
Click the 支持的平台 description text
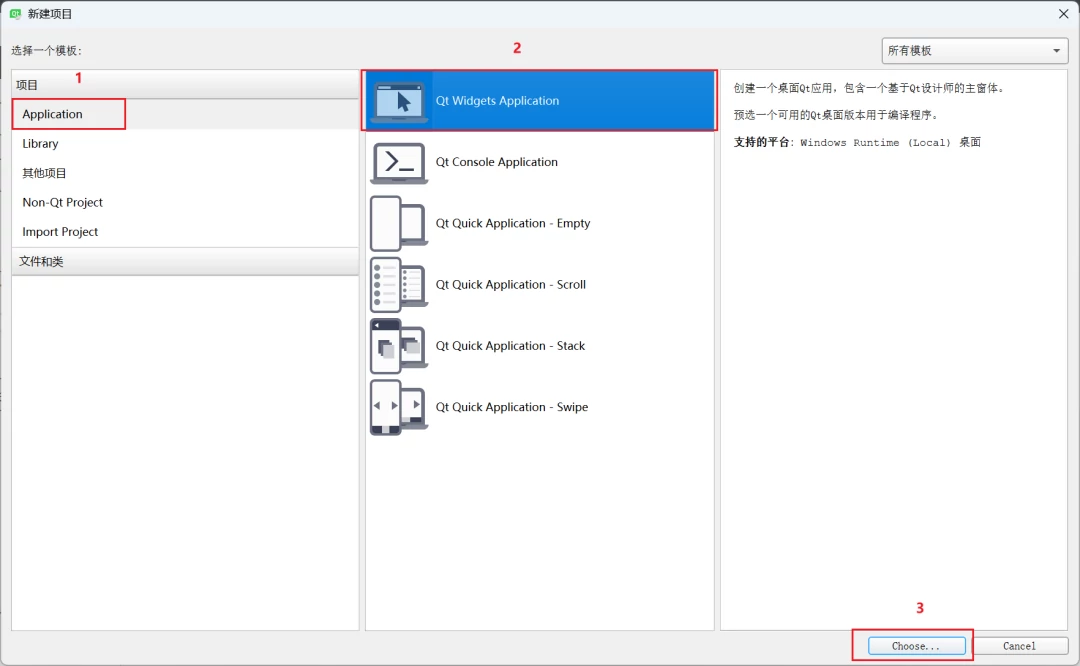coord(857,143)
